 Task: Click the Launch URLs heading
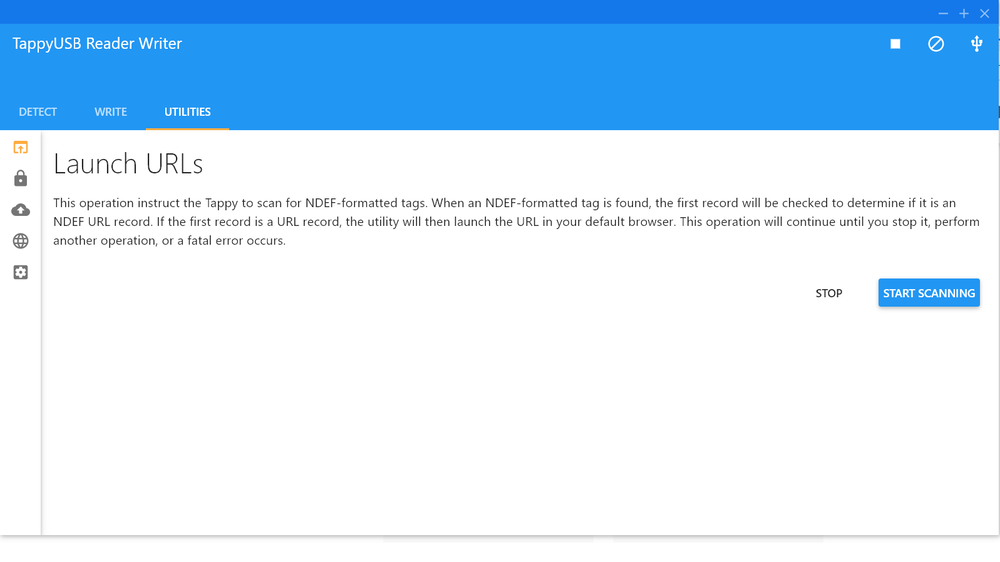coord(128,164)
